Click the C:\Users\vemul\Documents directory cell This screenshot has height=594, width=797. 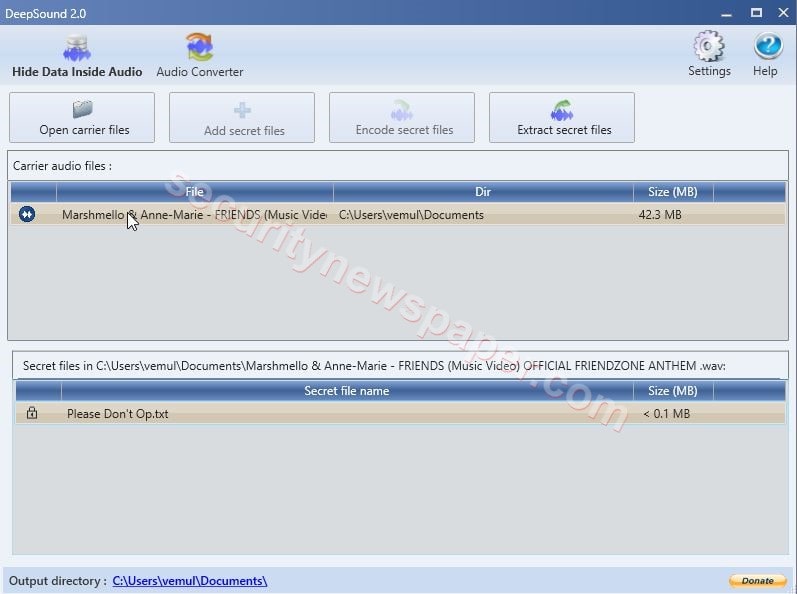coord(411,215)
